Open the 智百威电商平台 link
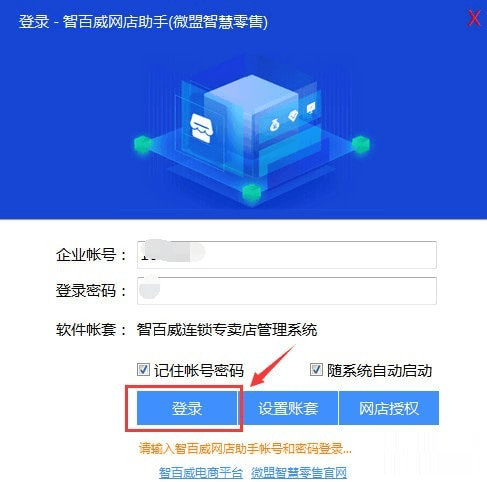This screenshot has height=482, width=487. pyautogui.click(x=201, y=473)
